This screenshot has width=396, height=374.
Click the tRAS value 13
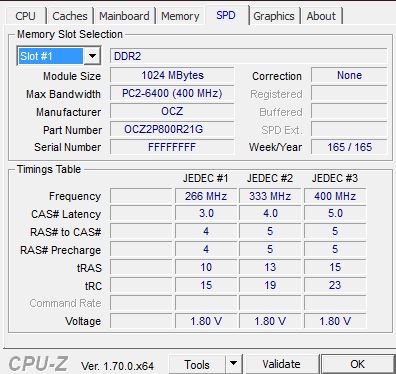click(x=270, y=267)
